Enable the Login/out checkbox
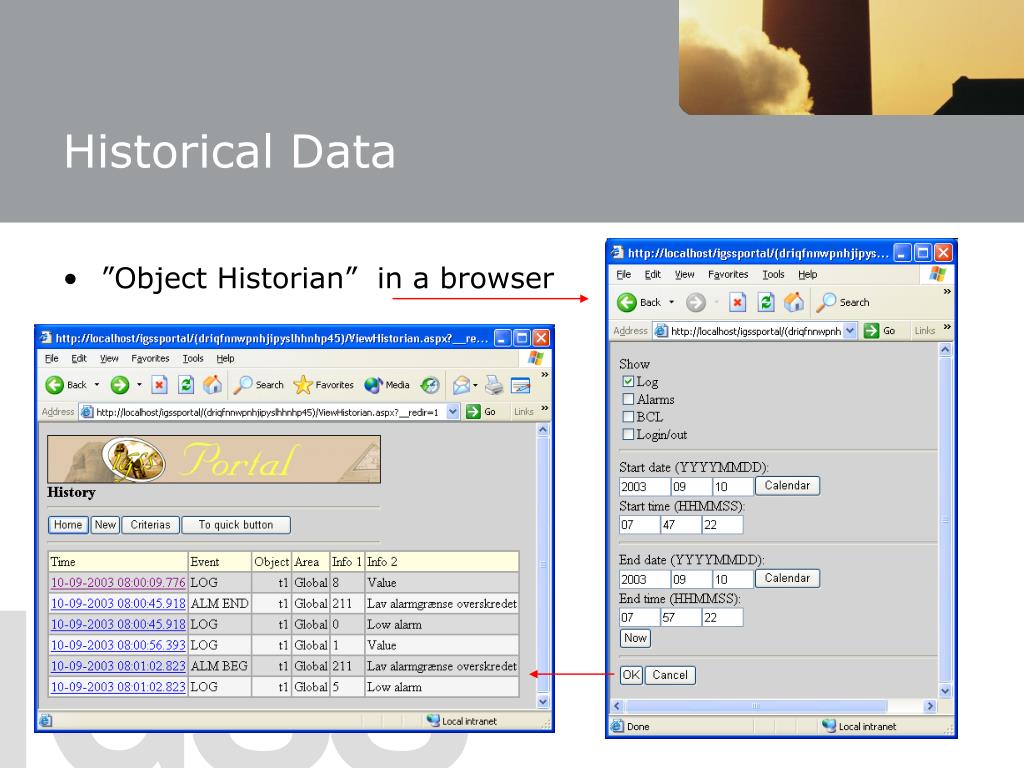This screenshot has width=1024, height=768. click(x=628, y=434)
